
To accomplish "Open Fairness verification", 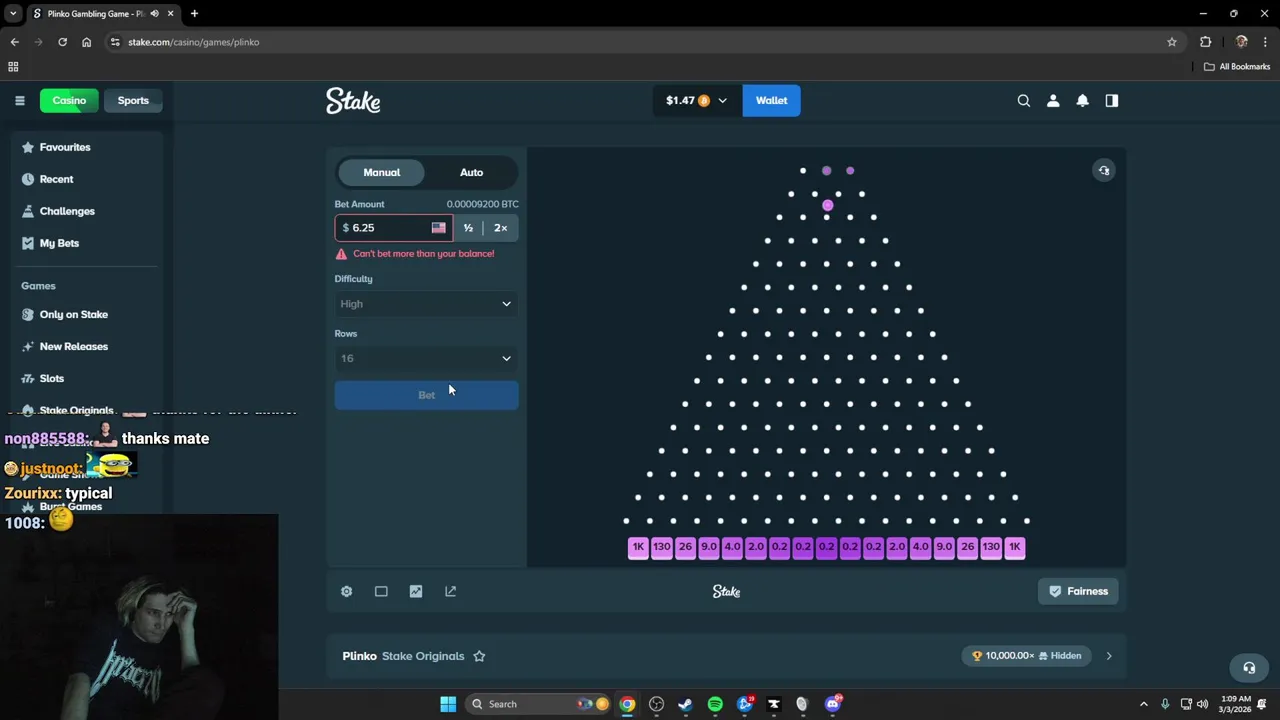I will coord(1078,591).
